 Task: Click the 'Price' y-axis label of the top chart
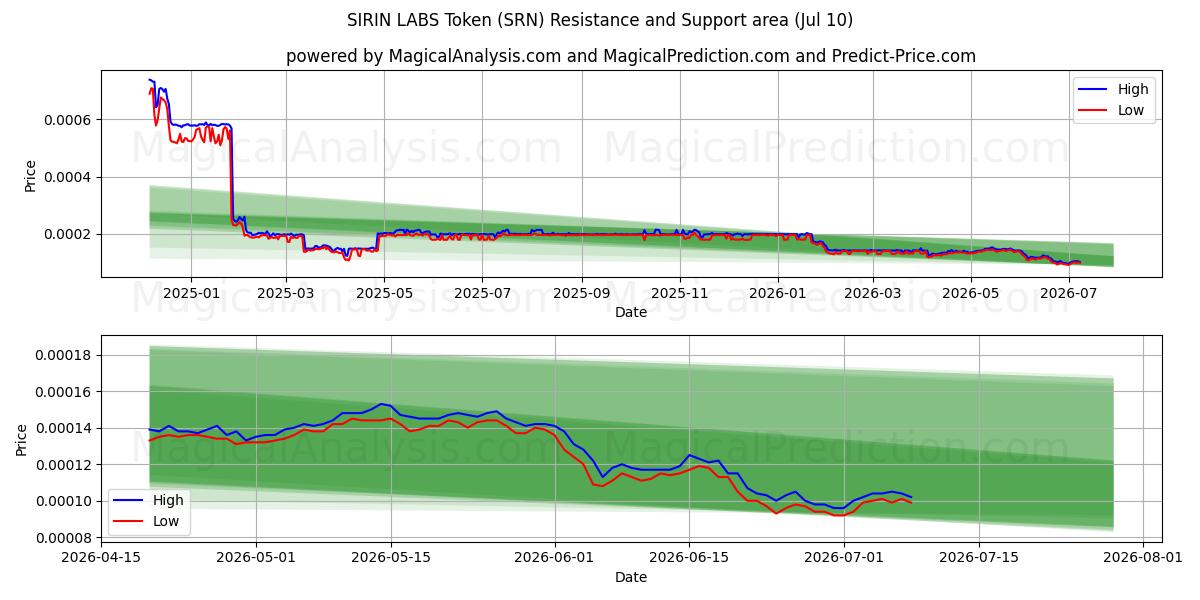(x=30, y=175)
